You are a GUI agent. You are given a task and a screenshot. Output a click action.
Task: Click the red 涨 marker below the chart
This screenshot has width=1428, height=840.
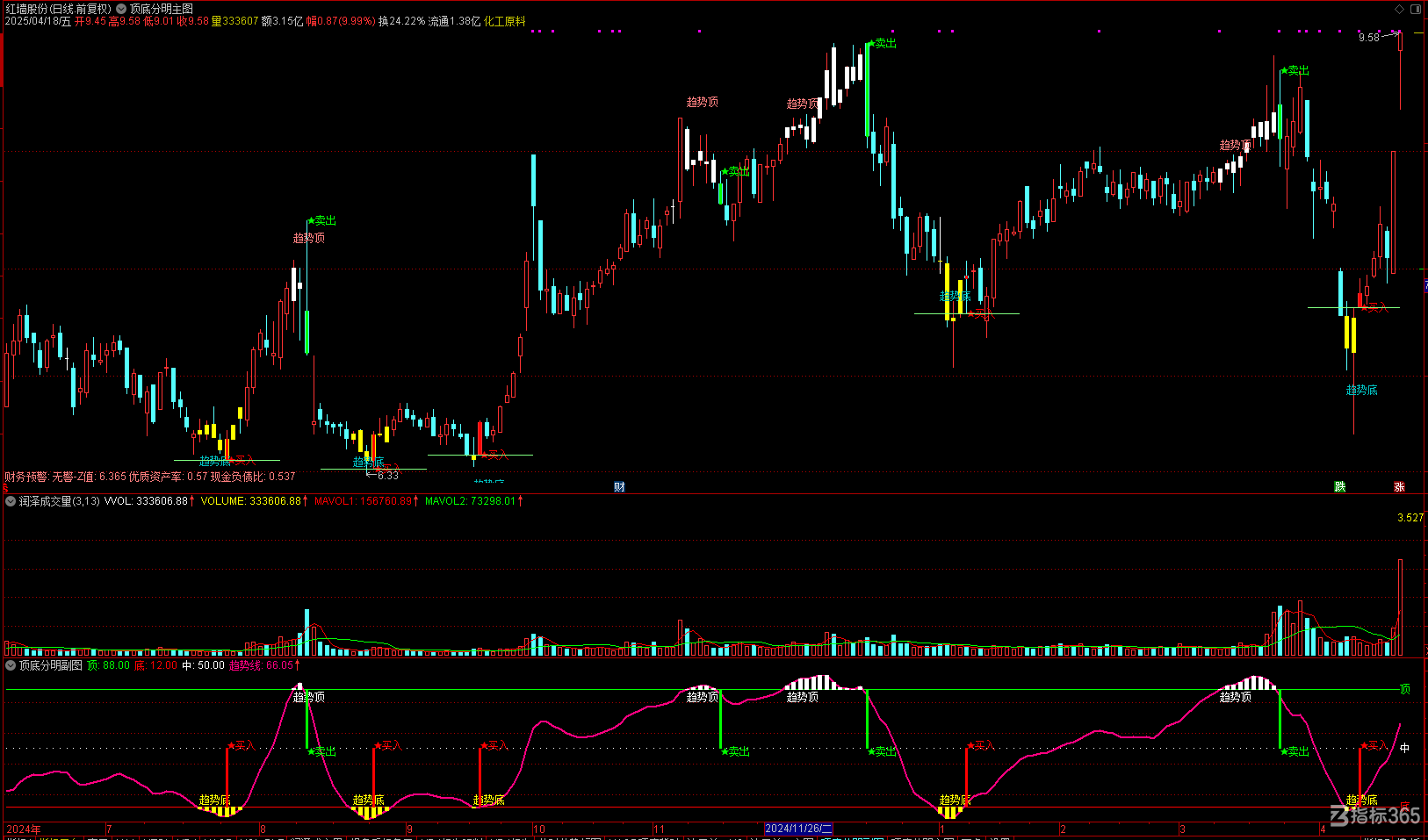(x=1399, y=487)
